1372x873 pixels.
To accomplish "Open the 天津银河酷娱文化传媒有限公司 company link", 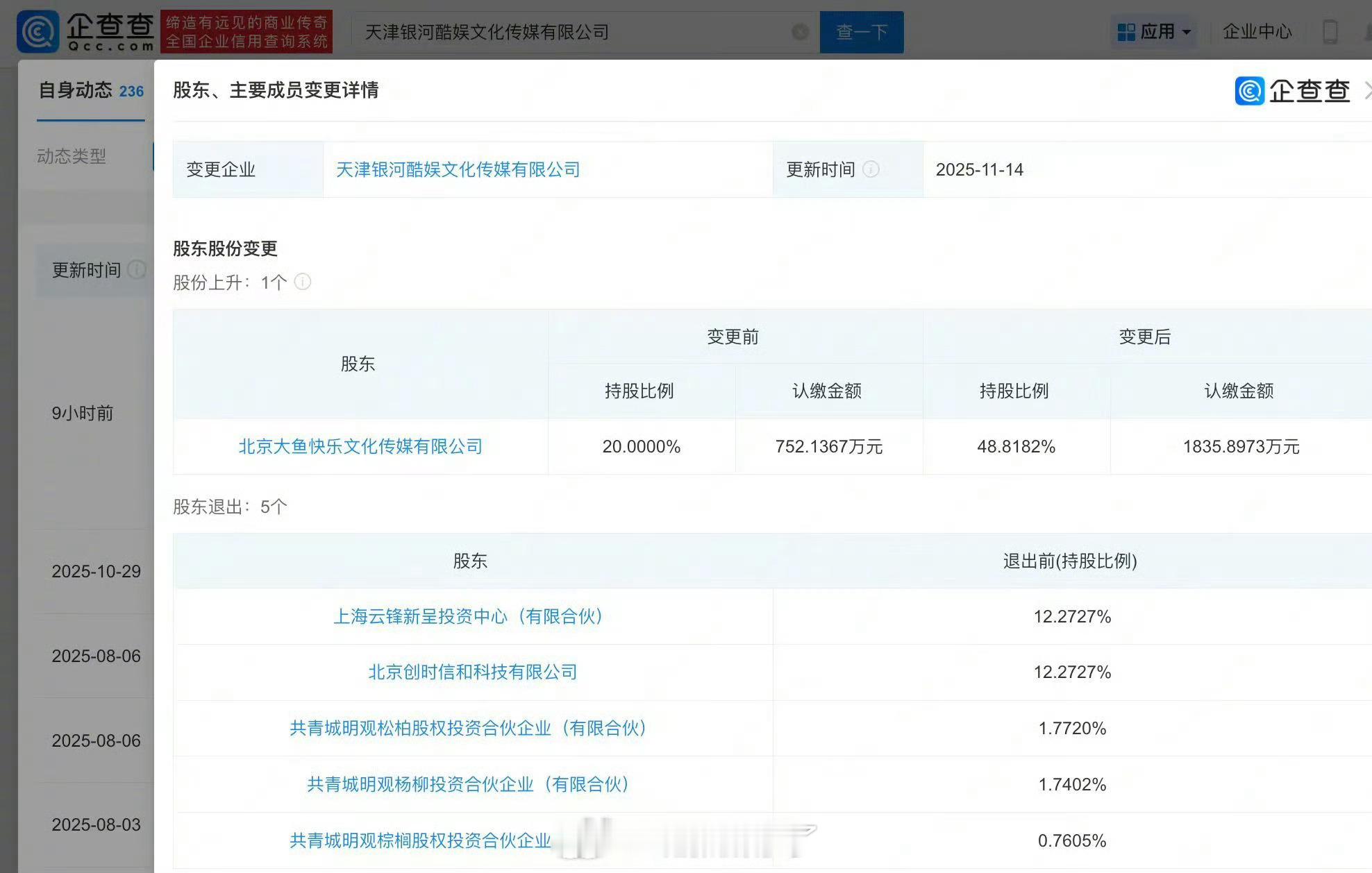I will tap(458, 169).
